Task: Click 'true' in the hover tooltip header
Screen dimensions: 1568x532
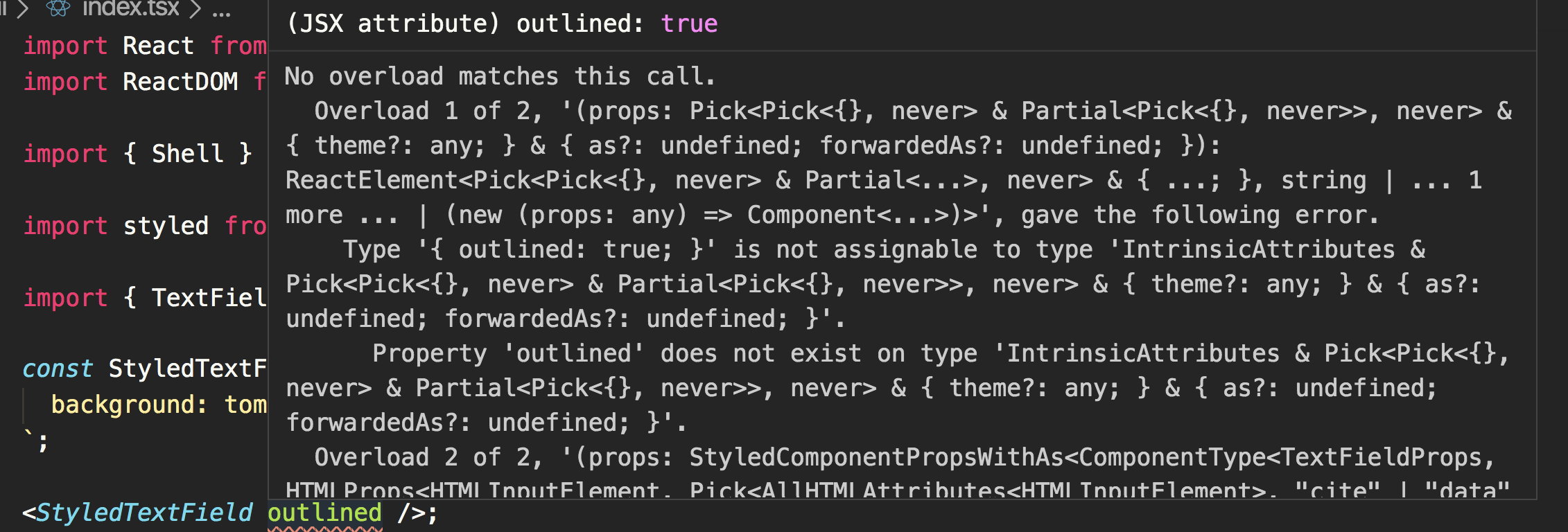Action: click(x=689, y=24)
